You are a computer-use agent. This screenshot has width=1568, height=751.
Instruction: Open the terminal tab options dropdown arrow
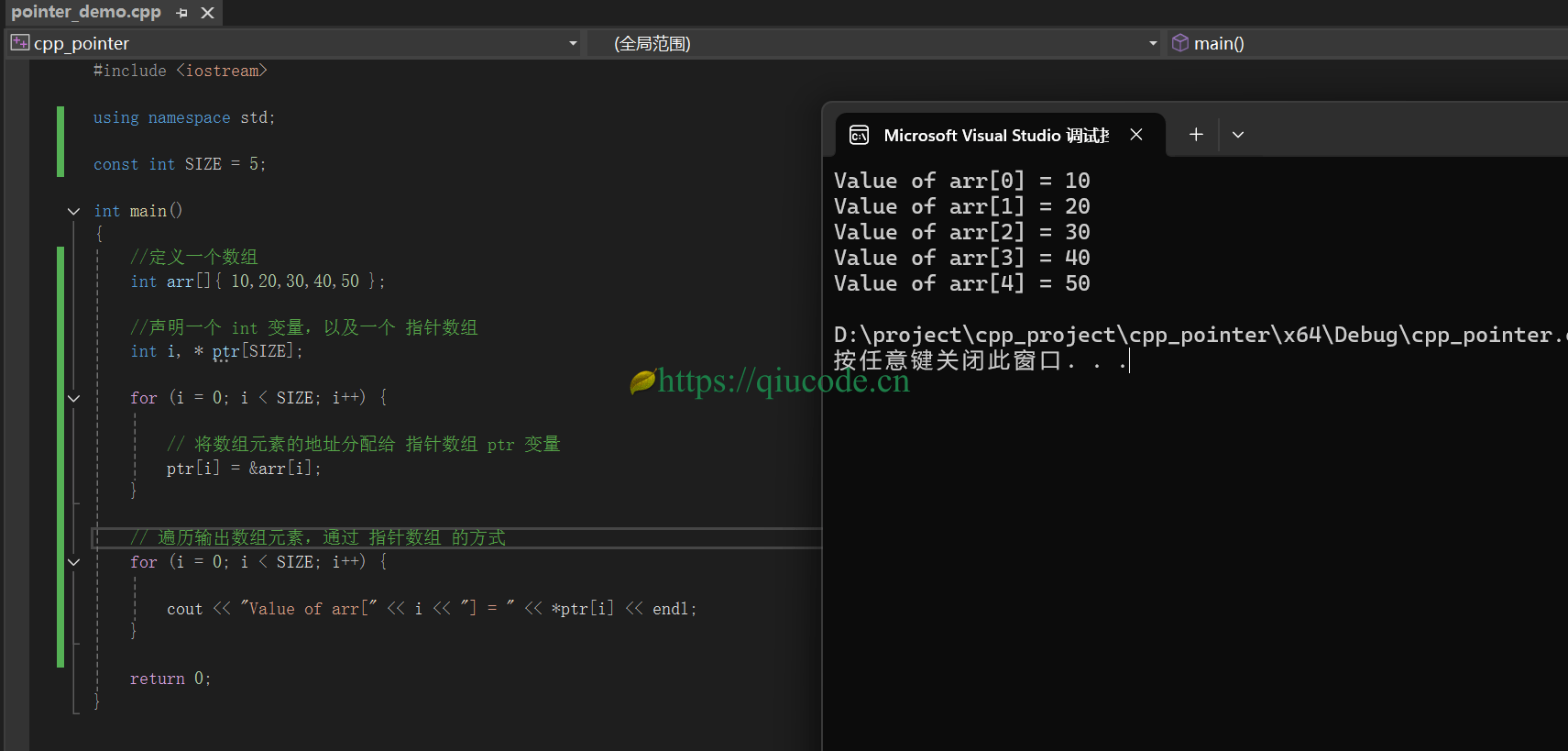(x=1238, y=135)
